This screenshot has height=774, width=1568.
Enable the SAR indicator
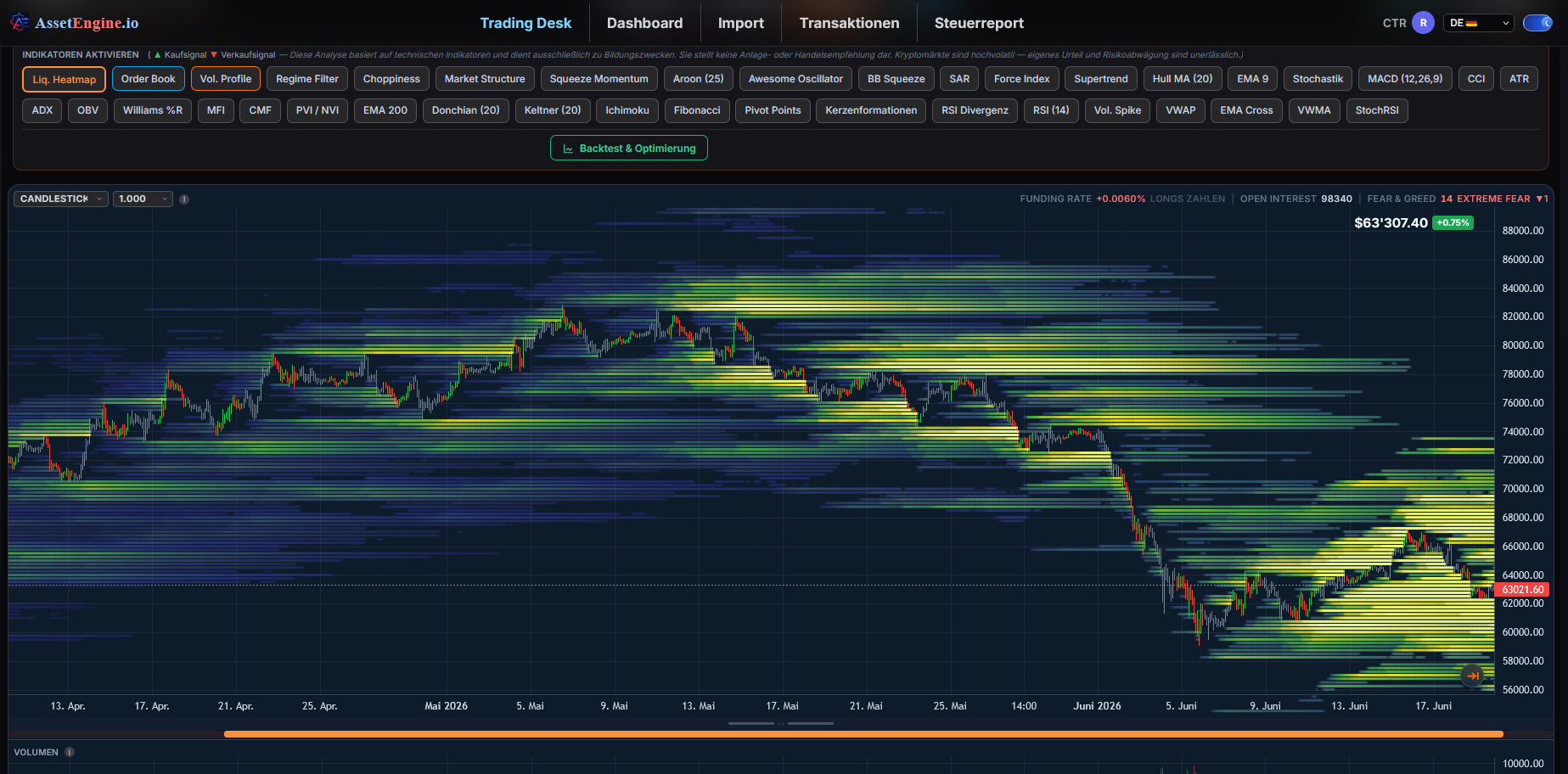[959, 79]
